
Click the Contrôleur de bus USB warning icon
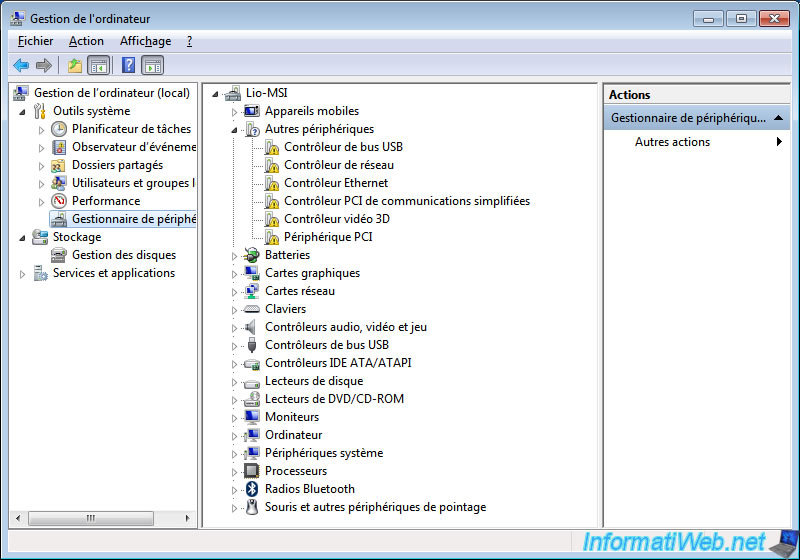[x=272, y=147]
